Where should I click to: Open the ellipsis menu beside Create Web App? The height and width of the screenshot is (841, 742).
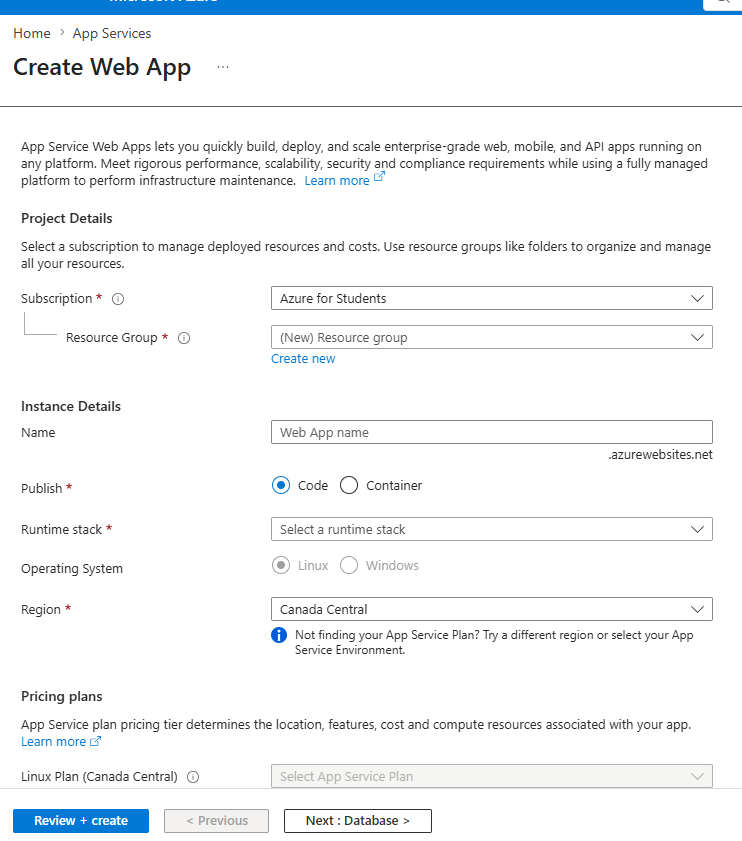223,67
